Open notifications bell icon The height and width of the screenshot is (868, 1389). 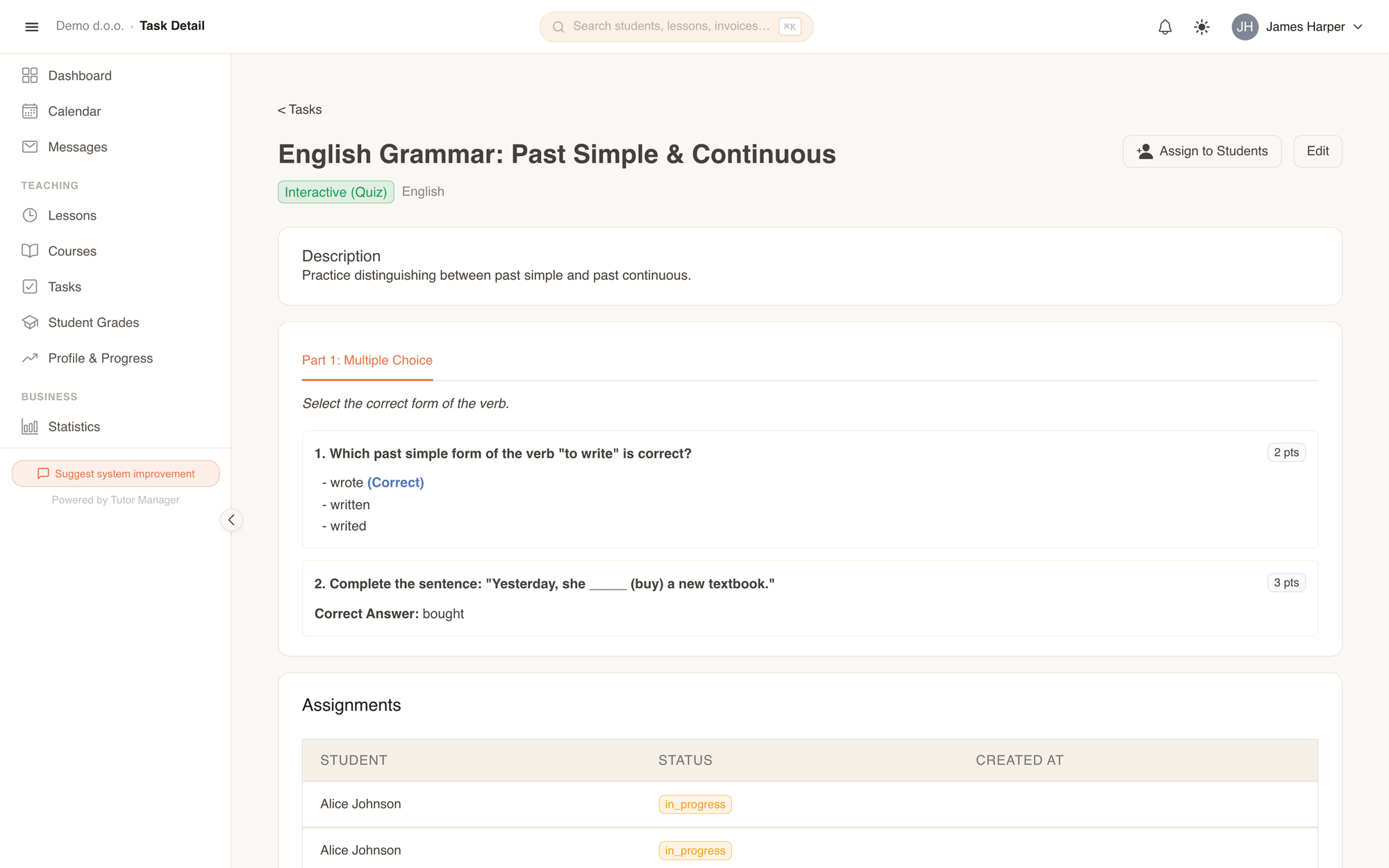coord(1165,26)
